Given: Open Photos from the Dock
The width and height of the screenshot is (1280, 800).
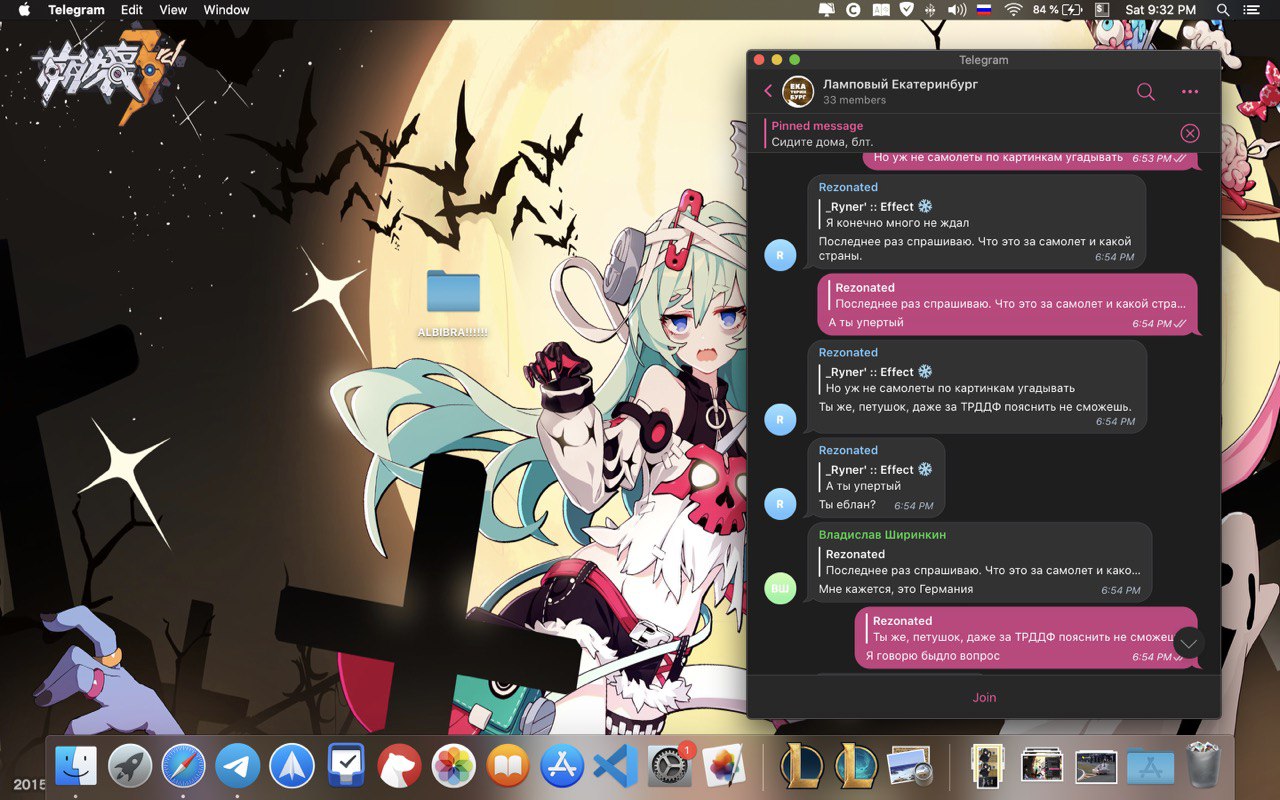Looking at the screenshot, I should [453, 767].
